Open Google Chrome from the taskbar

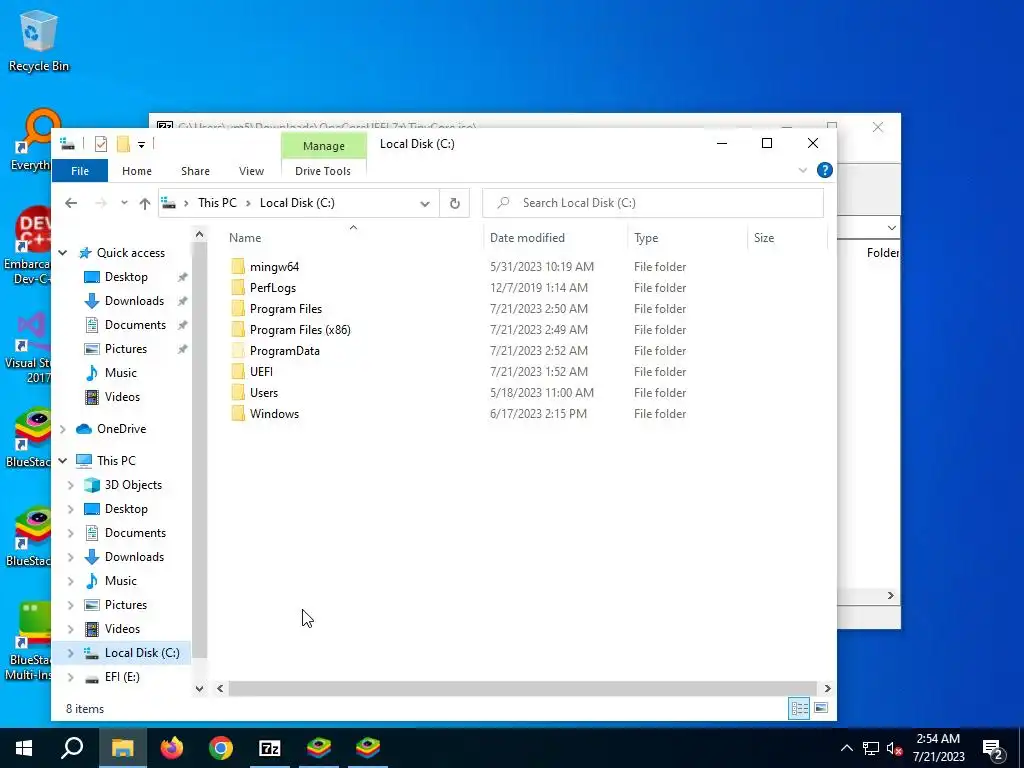click(x=221, y=748)
